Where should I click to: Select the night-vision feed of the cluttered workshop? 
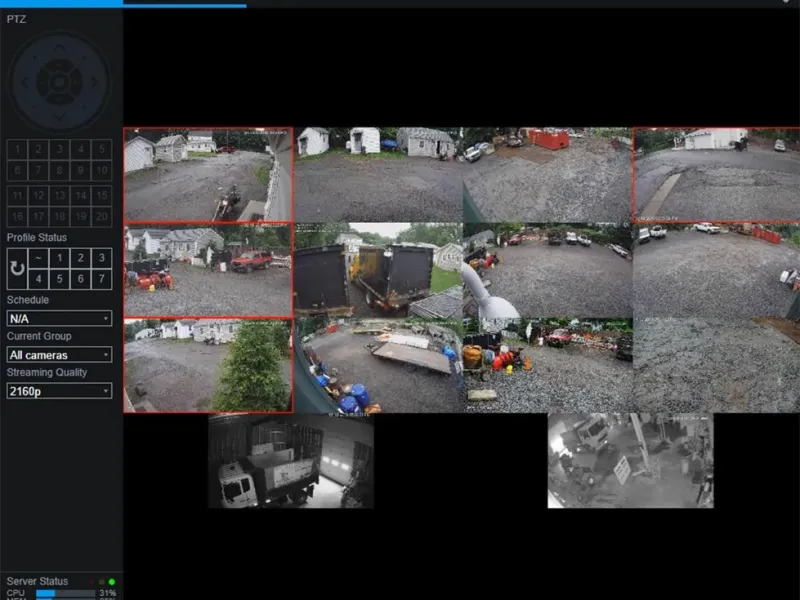631,461
